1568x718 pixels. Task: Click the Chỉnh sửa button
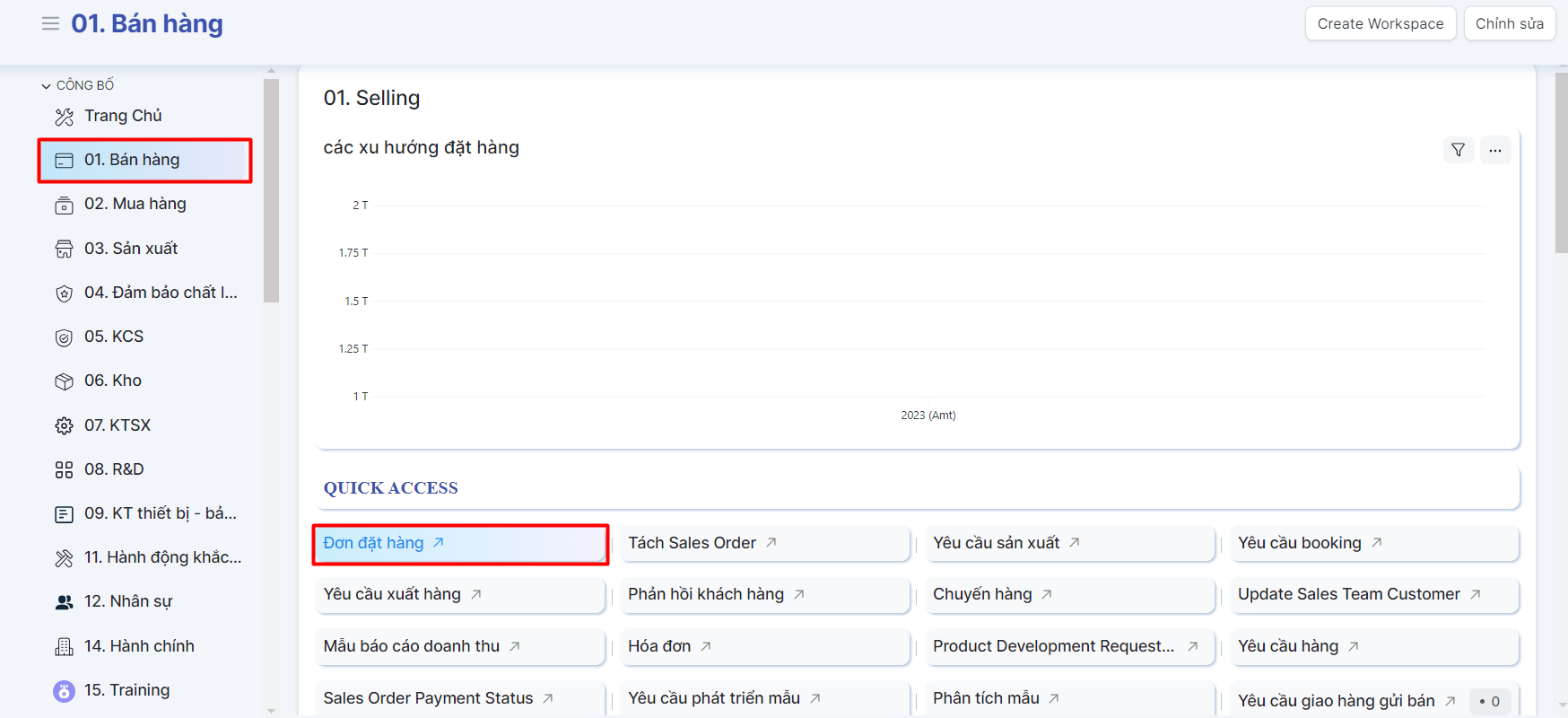pos(1509,24)
